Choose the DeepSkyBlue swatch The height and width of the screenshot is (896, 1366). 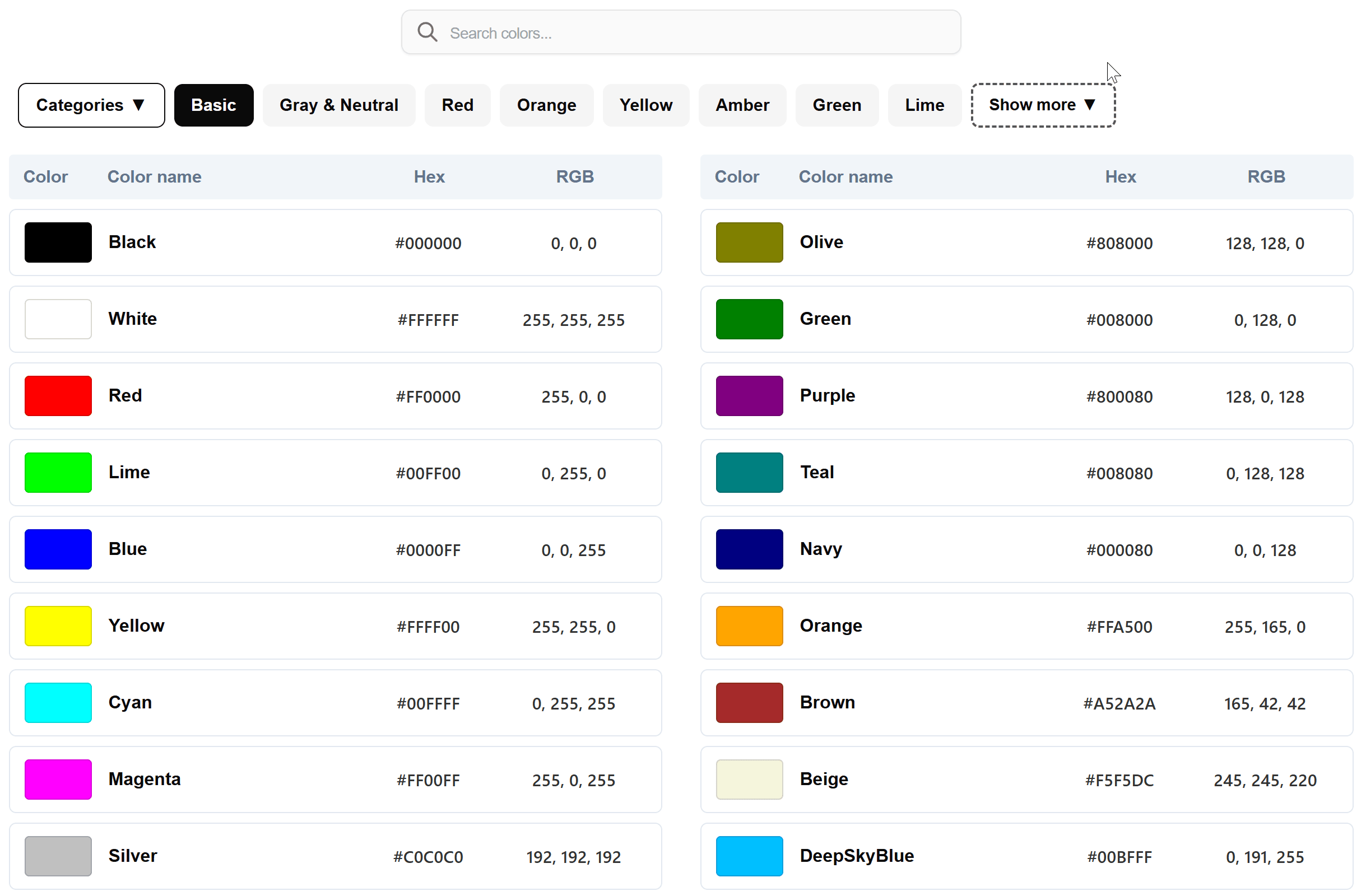pyautogui.click(x=749, y=856)
